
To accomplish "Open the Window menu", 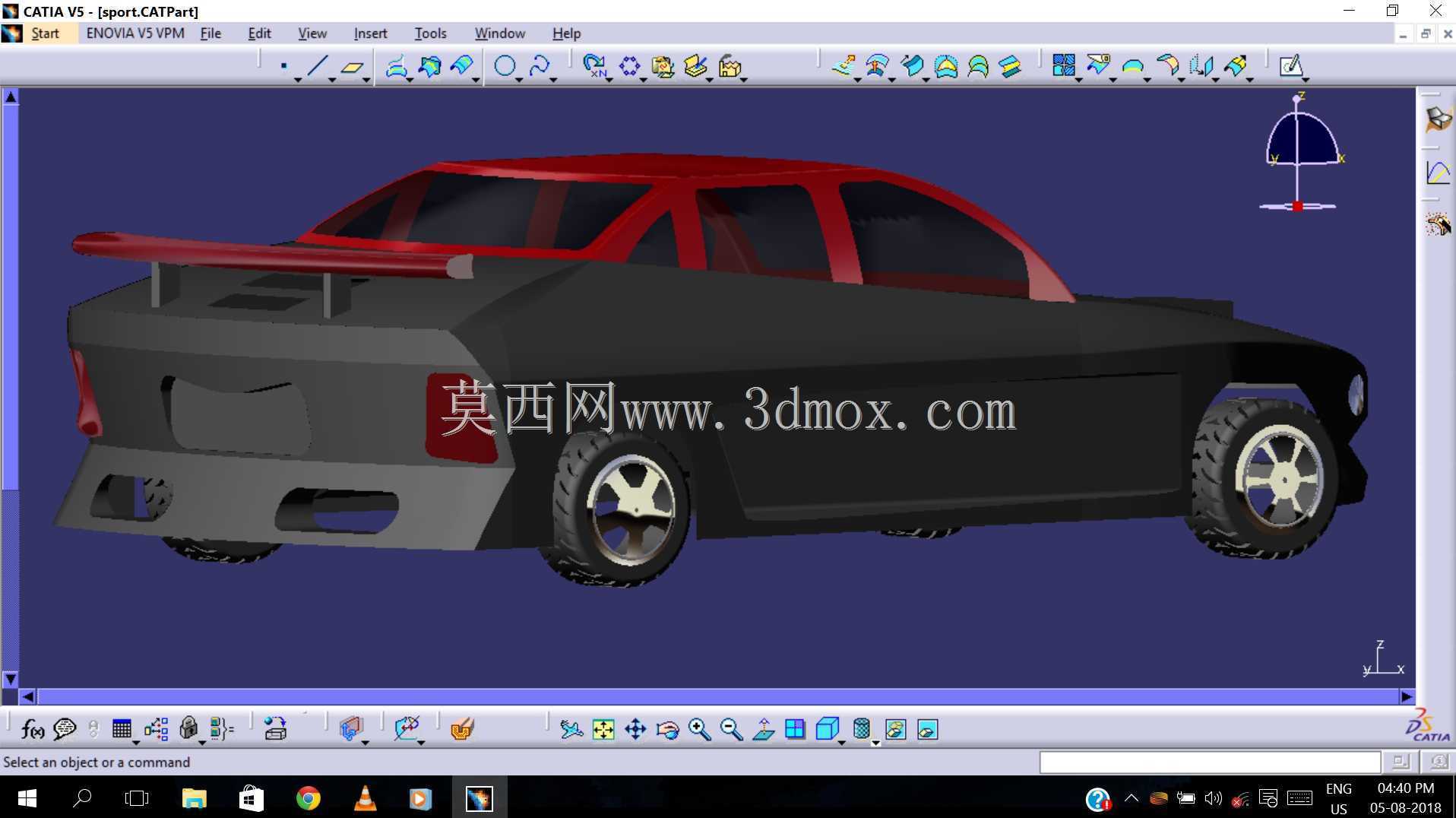I will (x=500, y=33).
